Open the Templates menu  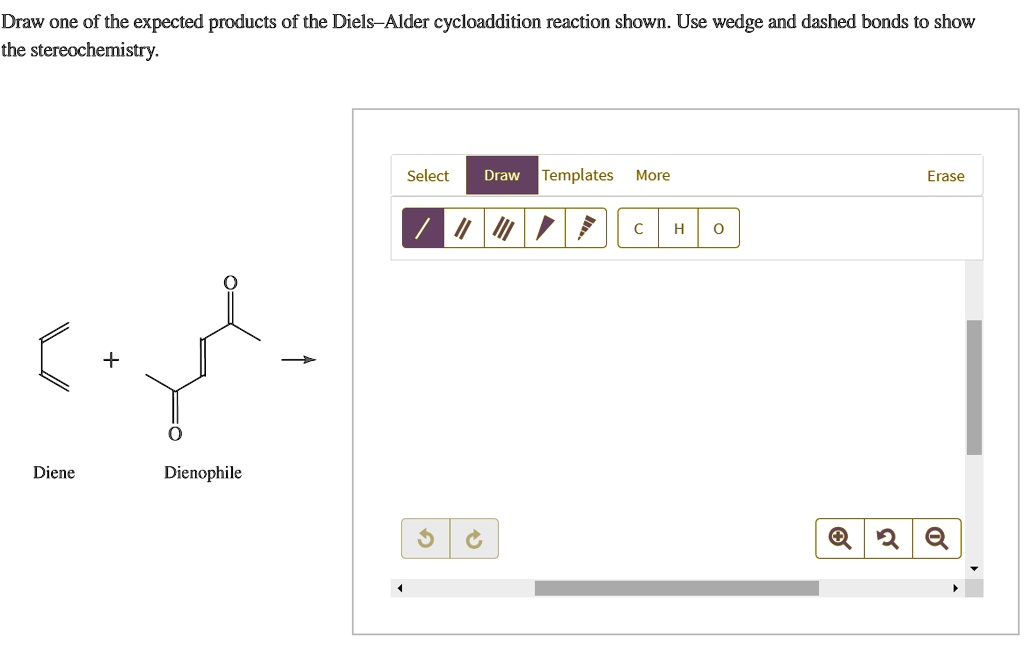[577, 175]
